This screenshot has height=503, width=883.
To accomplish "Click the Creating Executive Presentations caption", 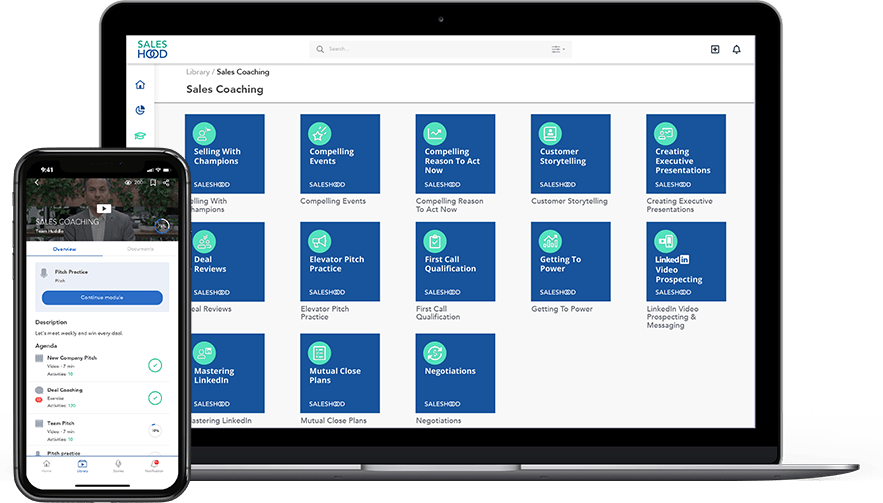I will 679,205.
